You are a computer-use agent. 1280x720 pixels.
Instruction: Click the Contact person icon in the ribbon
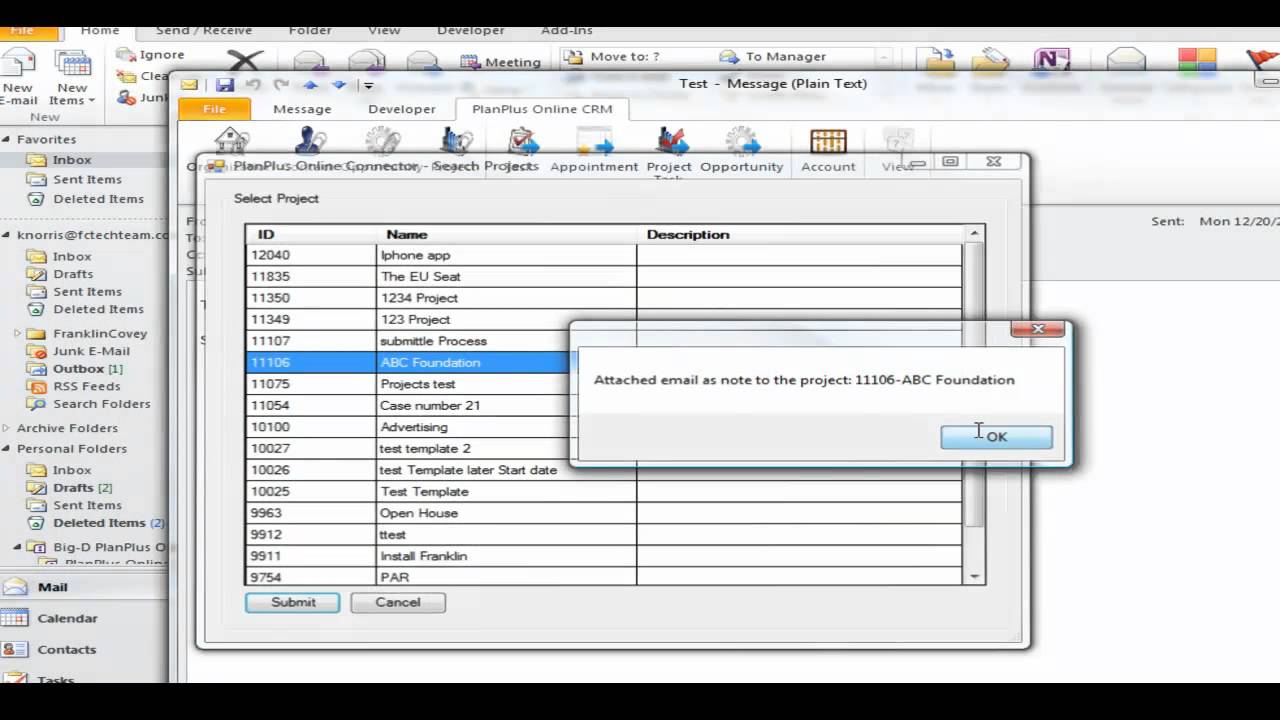pyautogui.click(x=309, y=141)
